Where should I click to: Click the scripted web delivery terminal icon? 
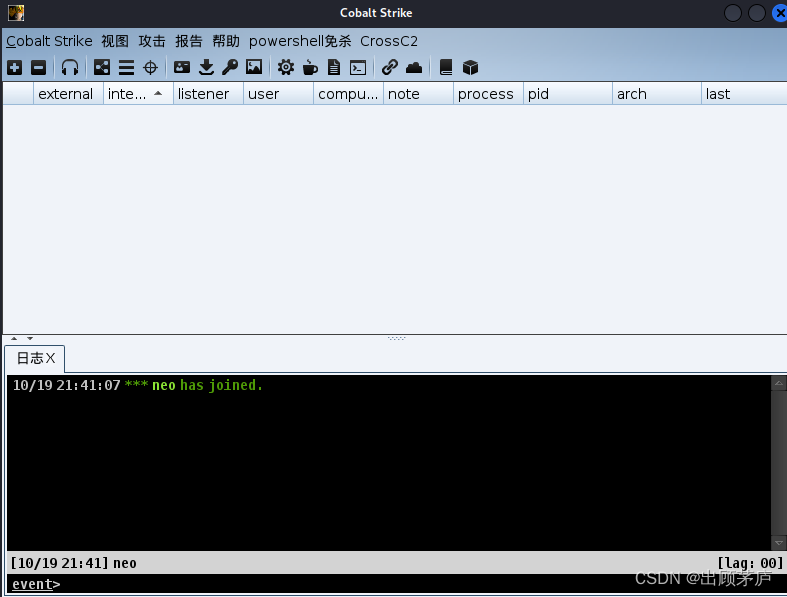[x=358, y=67]
